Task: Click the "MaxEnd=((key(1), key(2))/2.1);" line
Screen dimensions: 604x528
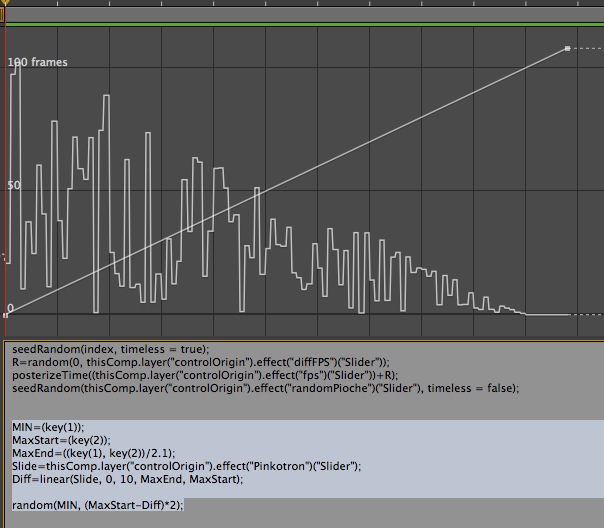Action: [94, 453]
